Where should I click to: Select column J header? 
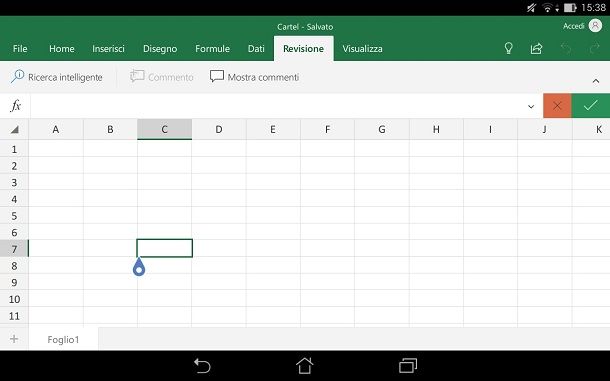[545, 129]
